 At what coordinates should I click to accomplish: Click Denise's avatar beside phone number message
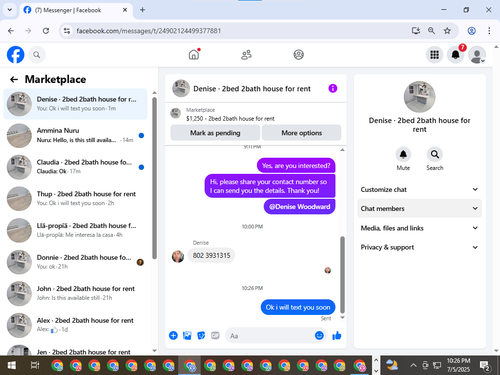point(178,256)
